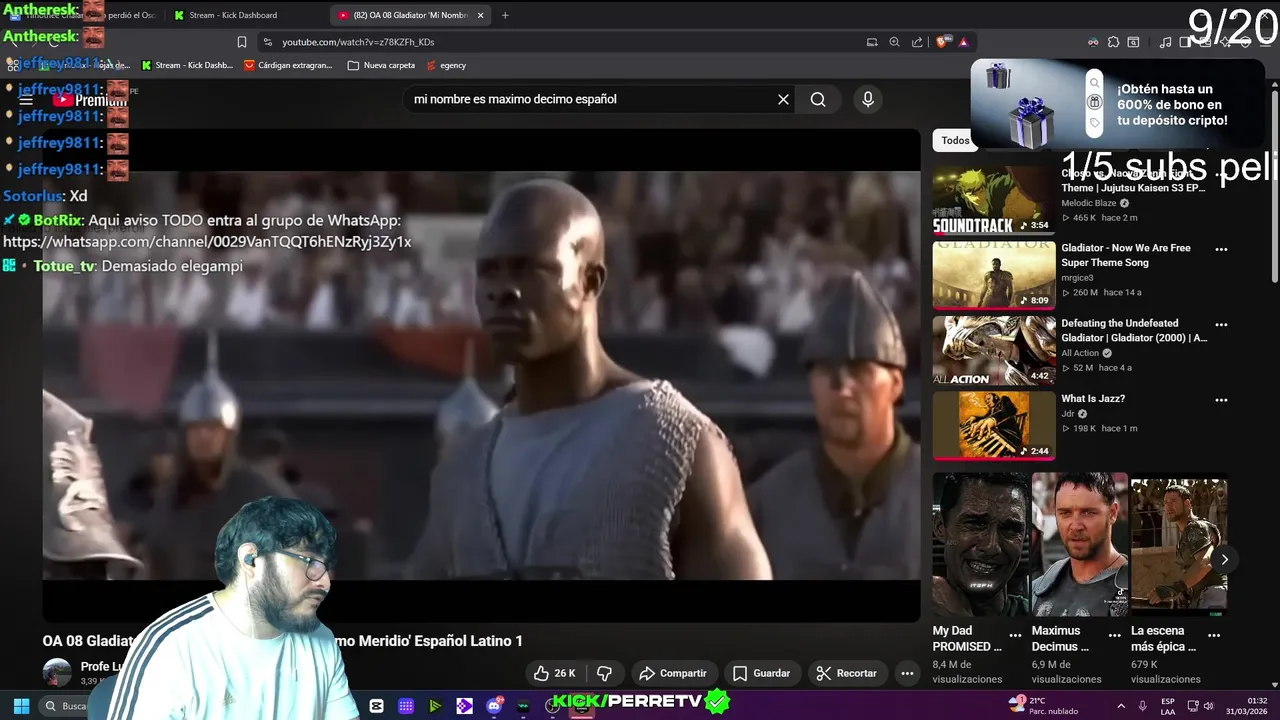Screen dimensions: 1280x720
Task: Click the dislike thumbs-down button
Action: point(604,673)
